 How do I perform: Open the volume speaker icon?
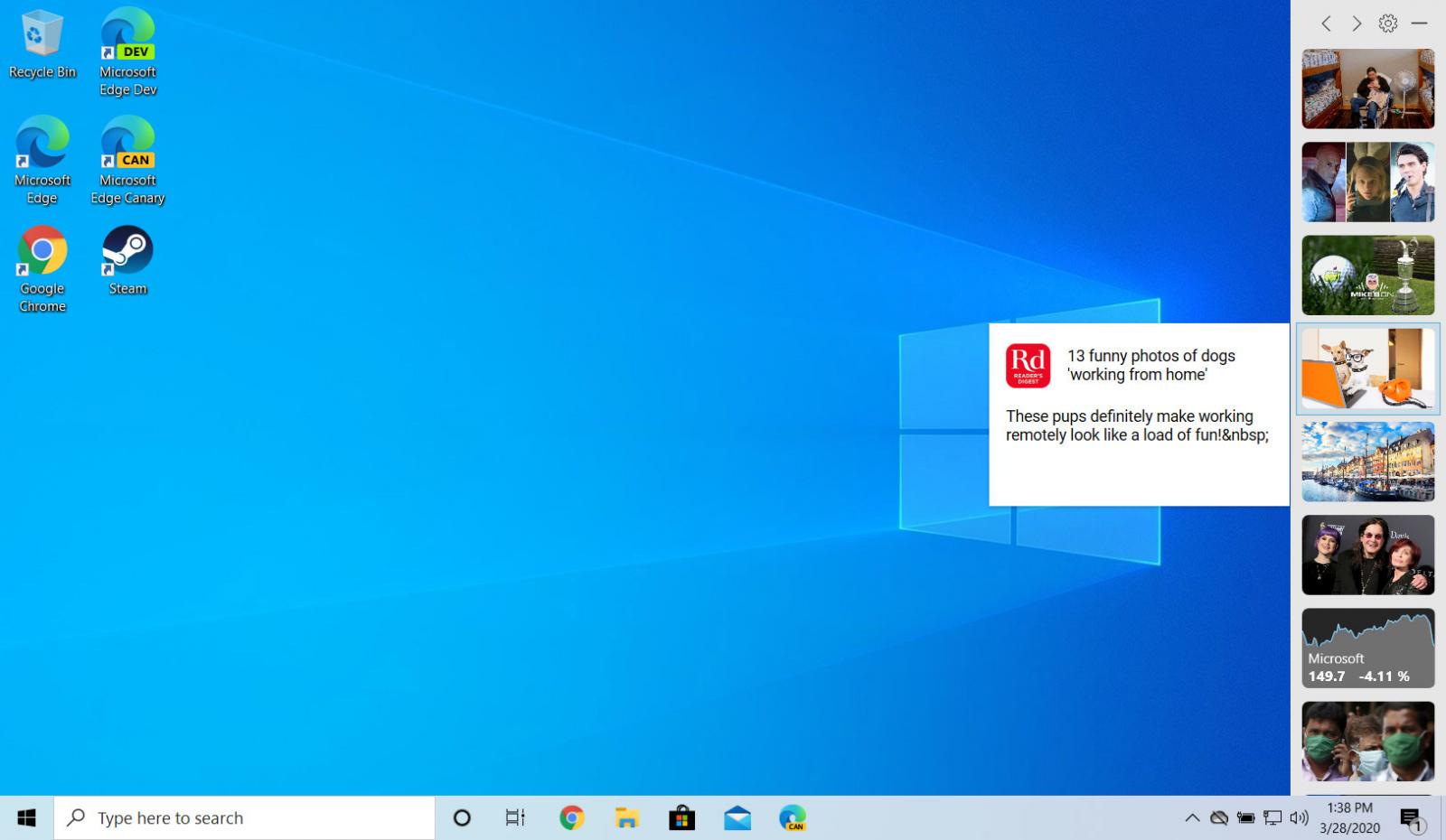1299,818
